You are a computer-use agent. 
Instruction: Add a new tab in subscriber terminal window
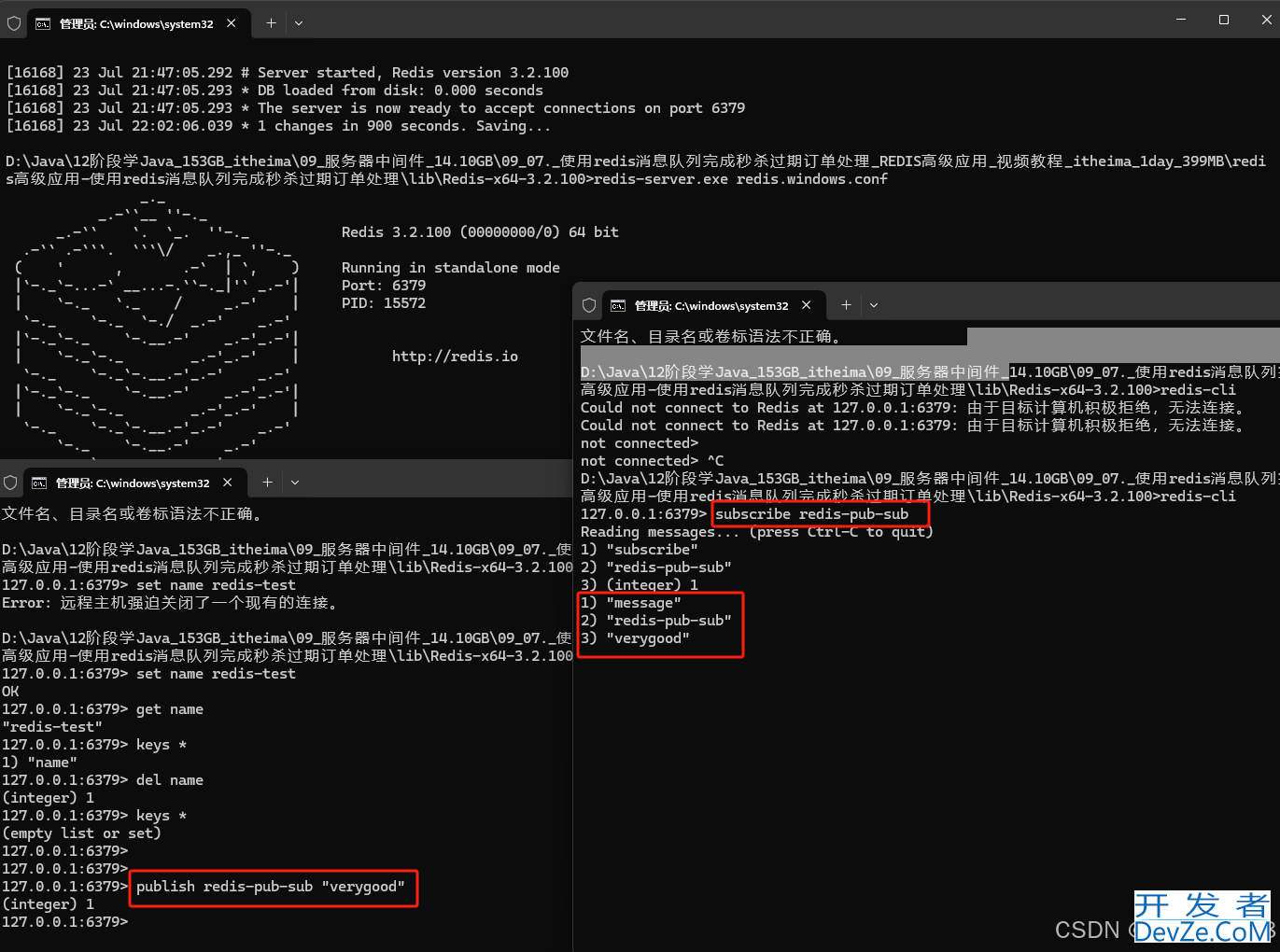click(x=846, y=305)
